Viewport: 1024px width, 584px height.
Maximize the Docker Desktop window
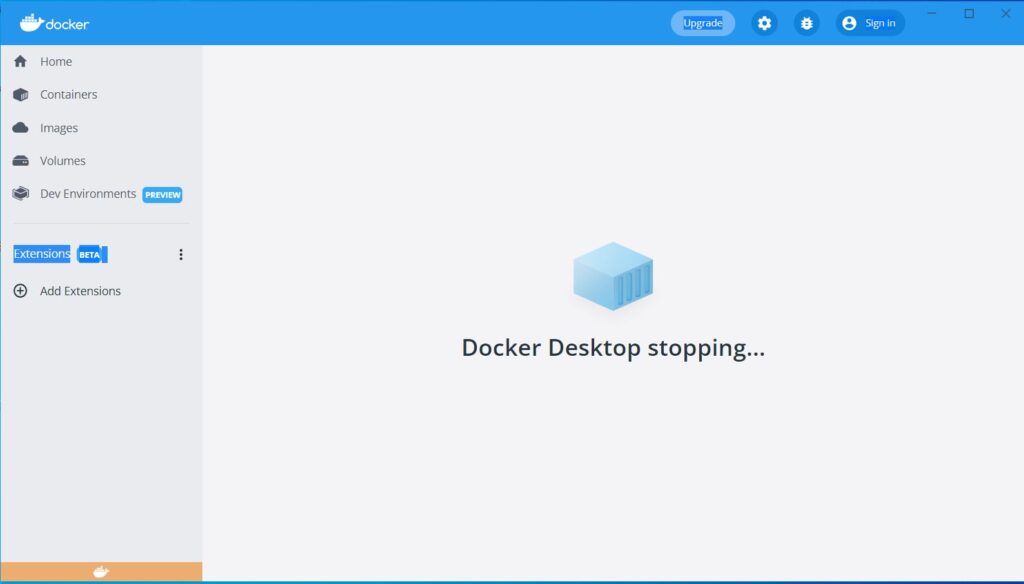click(969, 13)
